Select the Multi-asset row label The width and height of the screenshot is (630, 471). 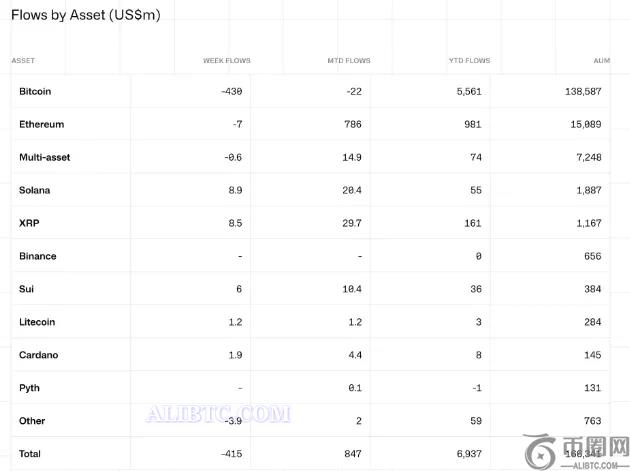(x=44, y=158)
